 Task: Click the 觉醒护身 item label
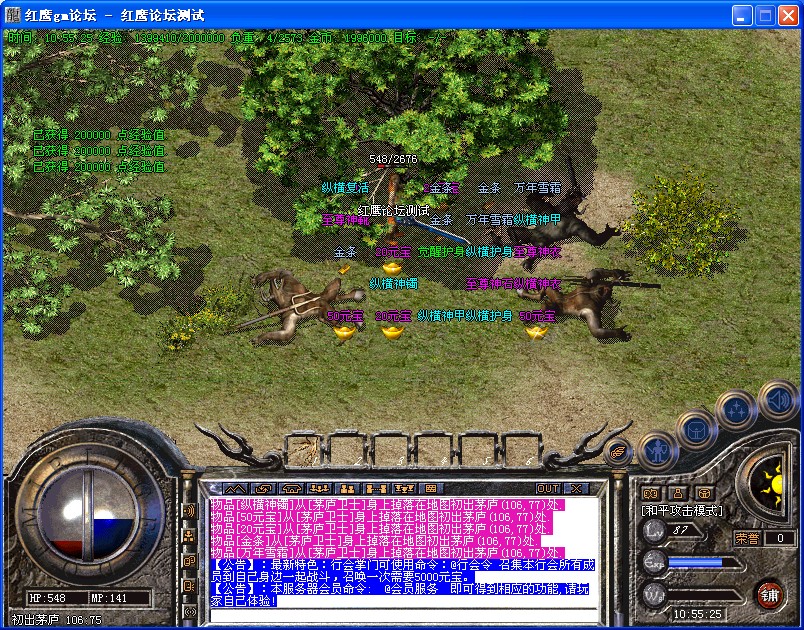click(441, 252)
